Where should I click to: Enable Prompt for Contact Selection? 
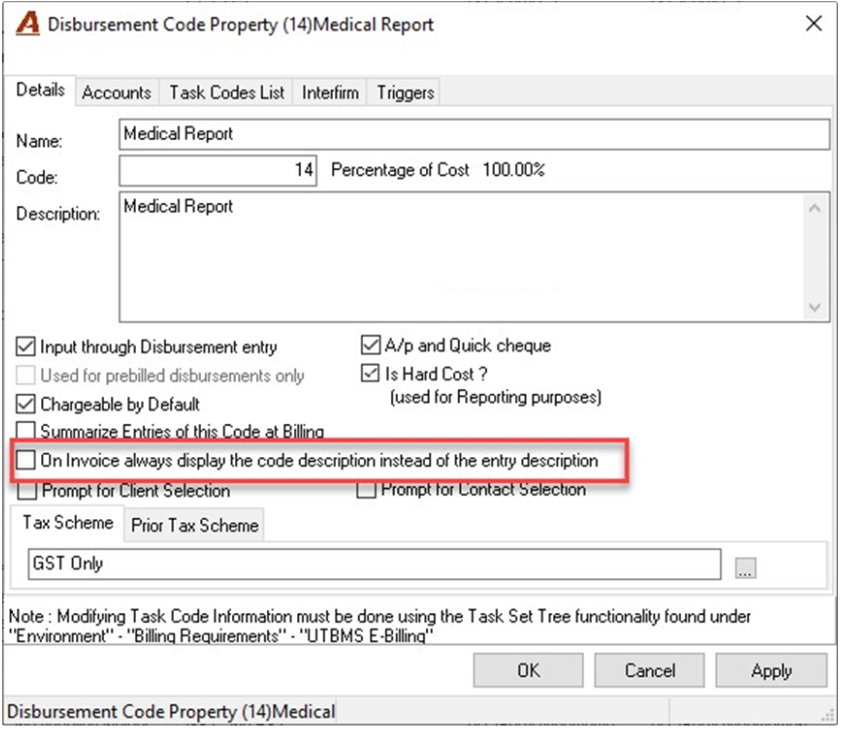point(366,489)
